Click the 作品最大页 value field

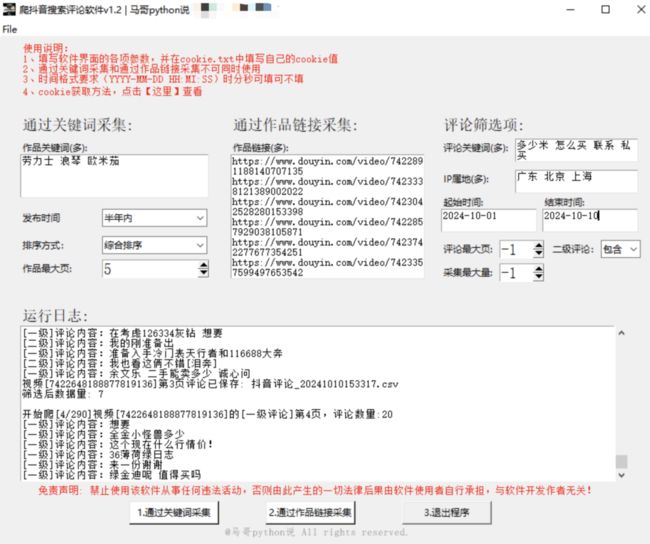[150, 269]
